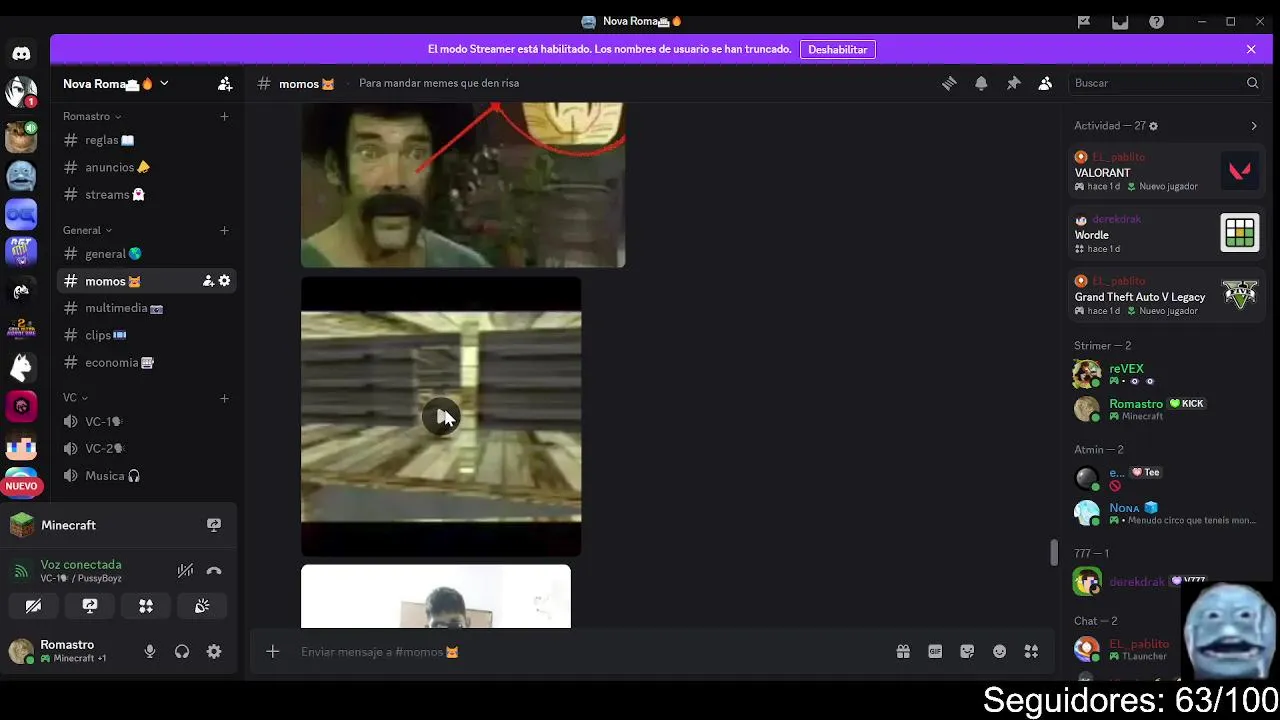Viewport: 1280px width, 720px height.
Task: Switch to the general channel
Action: point(146,254)
